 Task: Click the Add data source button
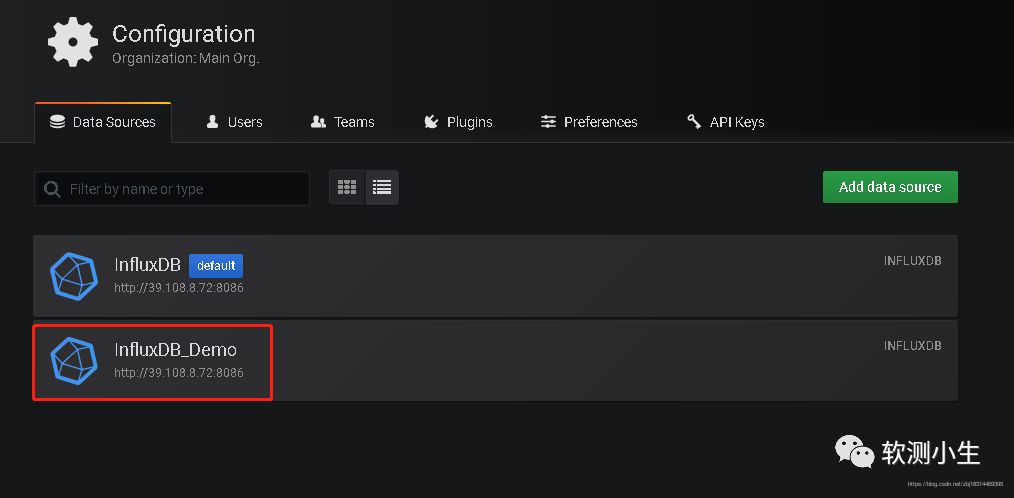pyautogui.click(x=890, y=187)
